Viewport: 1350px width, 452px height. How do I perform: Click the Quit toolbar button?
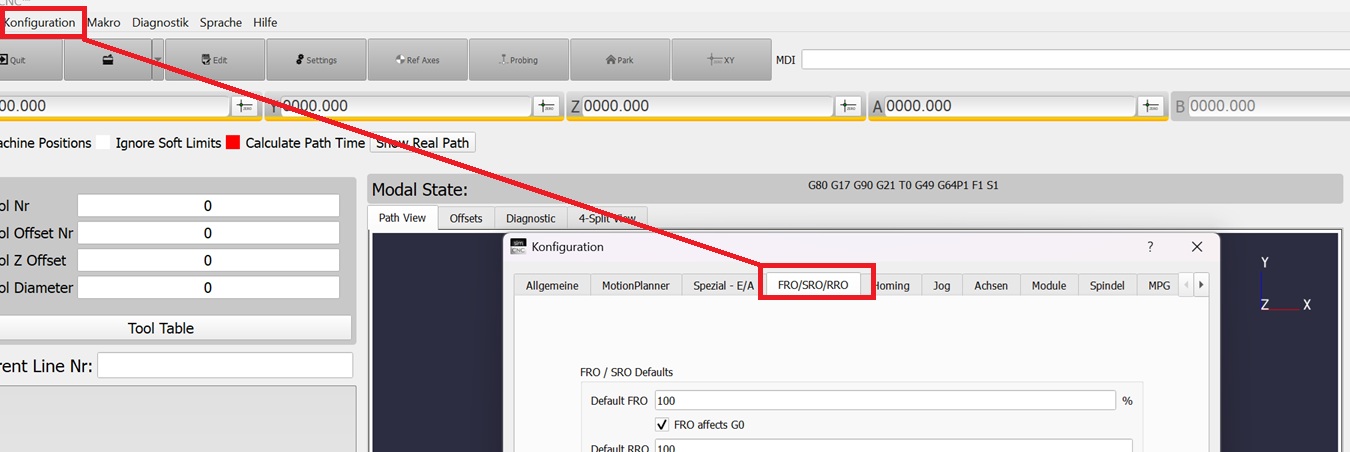(x=30, y=60)
